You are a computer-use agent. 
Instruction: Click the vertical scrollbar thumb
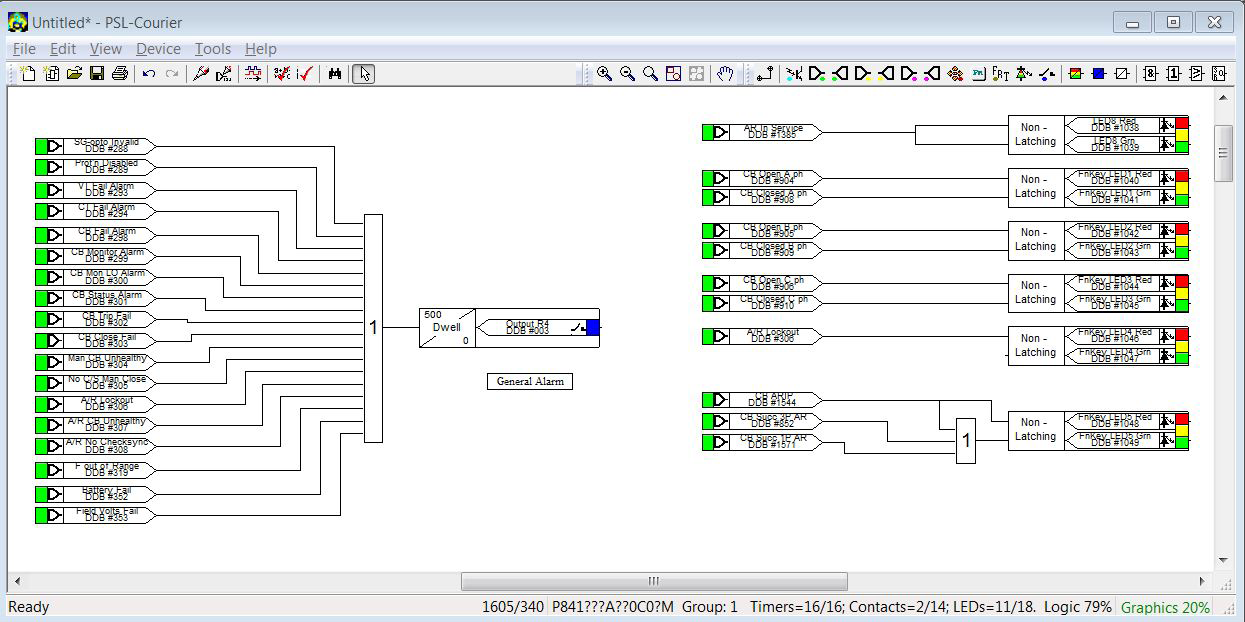1223,152
